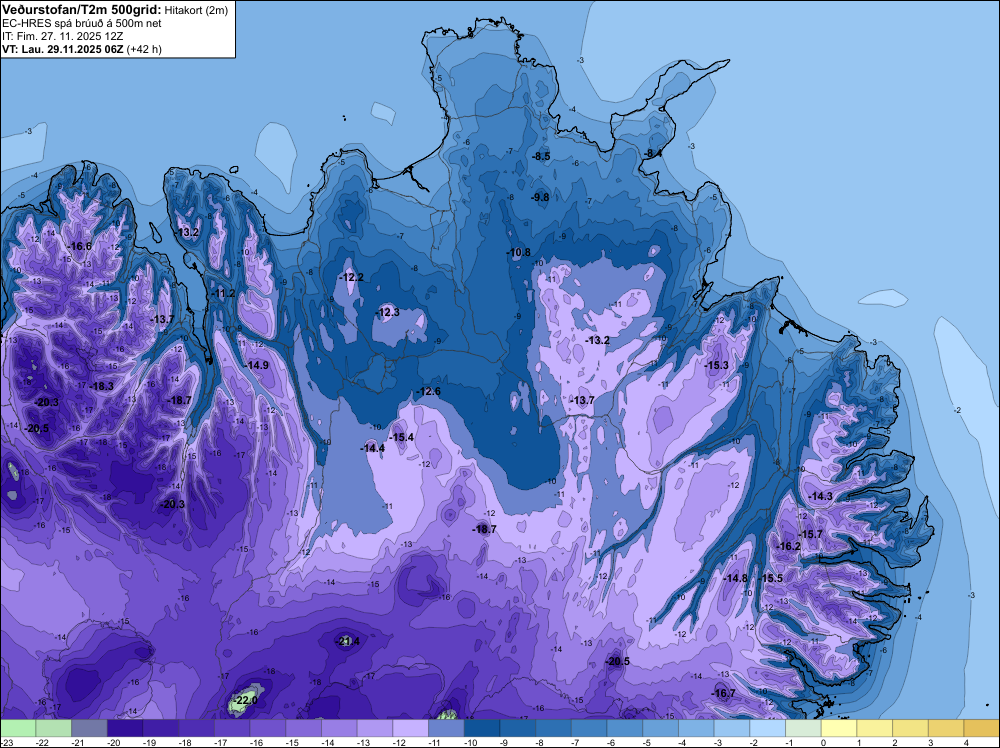
Task: Click the -12.6 temperature value
Action: coord(429,391)
